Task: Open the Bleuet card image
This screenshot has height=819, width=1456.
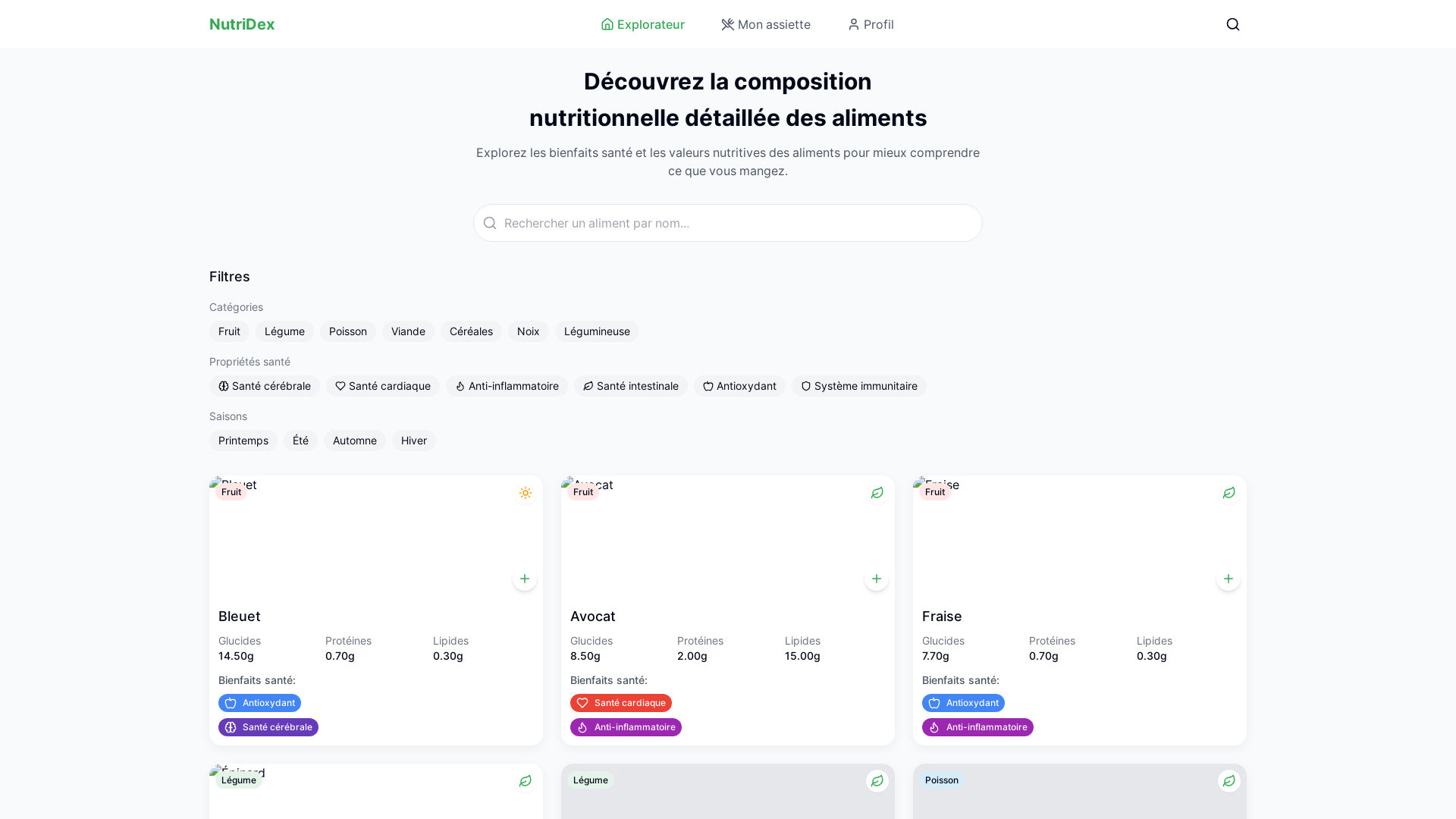Action: (x=376, y=536)
